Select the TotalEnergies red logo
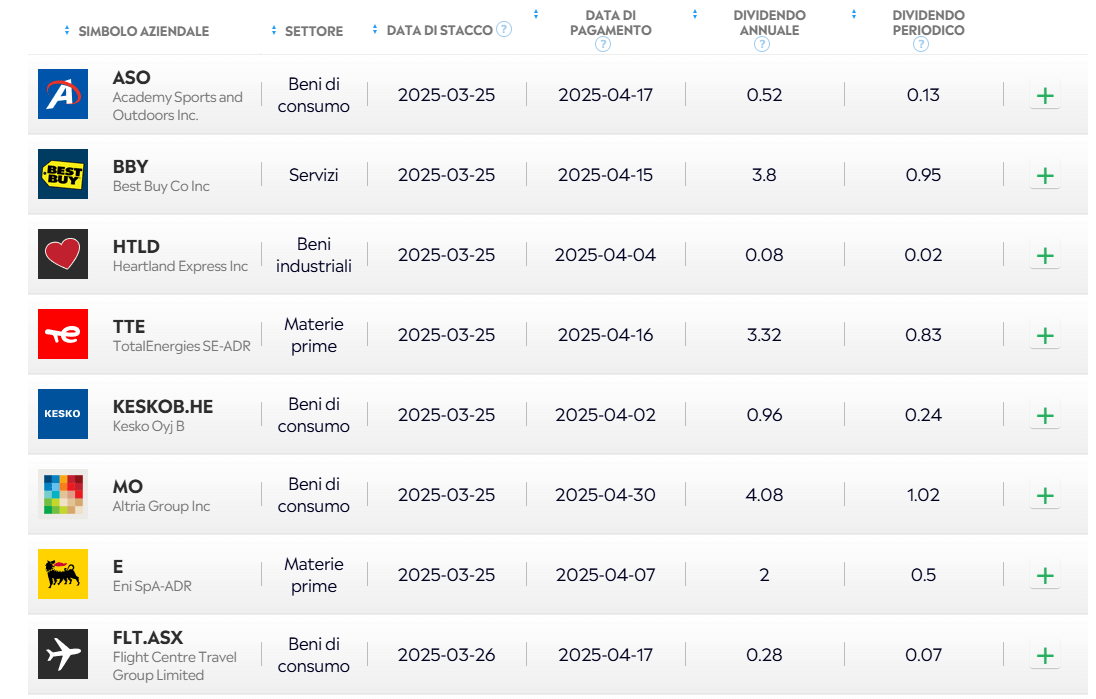 point(63,335)
